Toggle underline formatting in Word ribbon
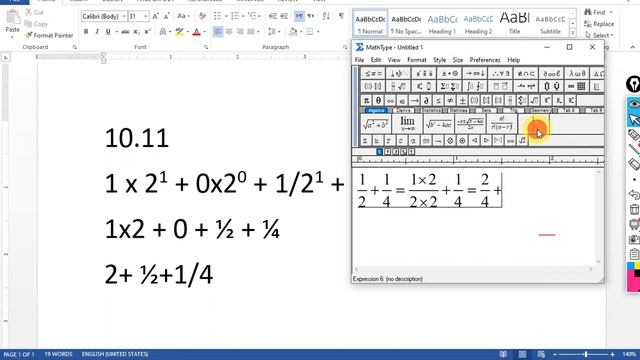Image resolution: width=640 pixels, height=360 pixels. [108, 31]
